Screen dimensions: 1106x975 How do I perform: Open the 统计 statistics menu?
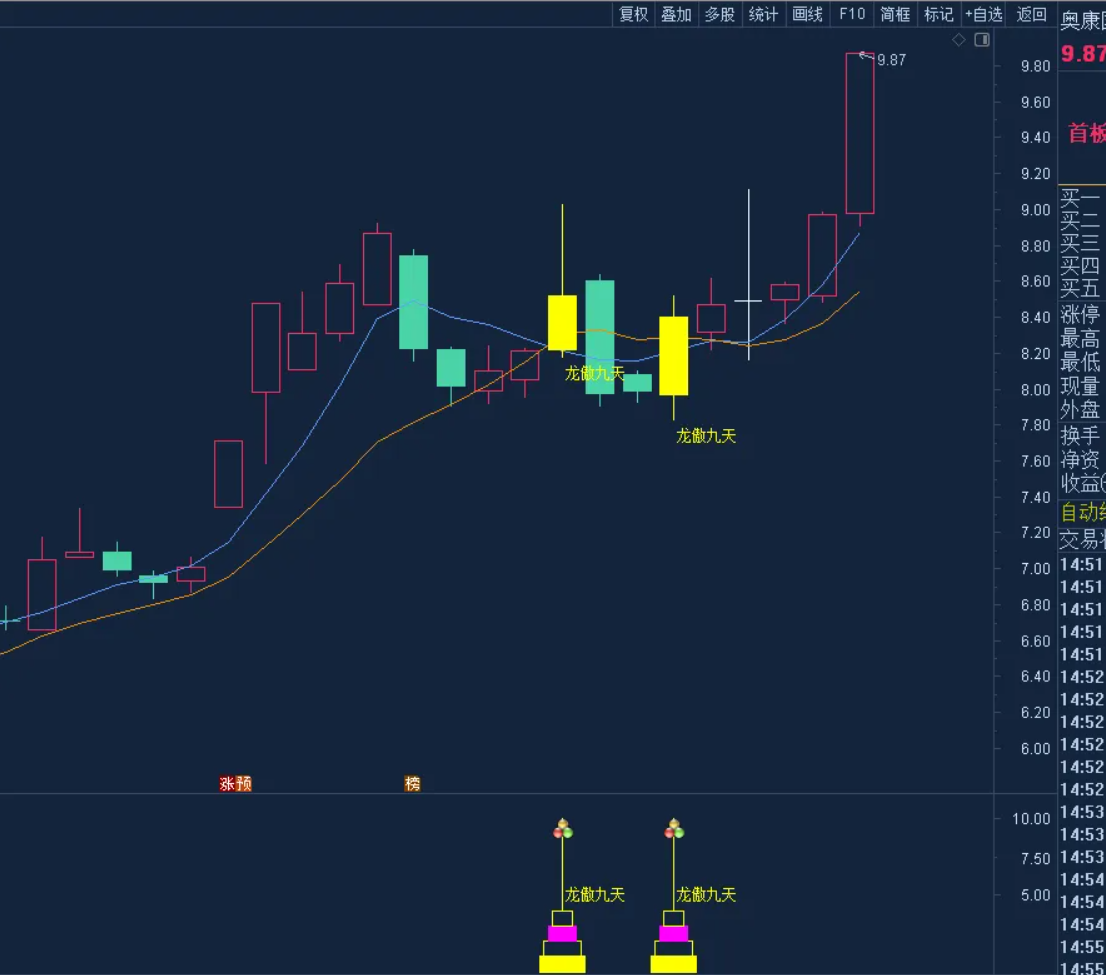coord(763,14)
